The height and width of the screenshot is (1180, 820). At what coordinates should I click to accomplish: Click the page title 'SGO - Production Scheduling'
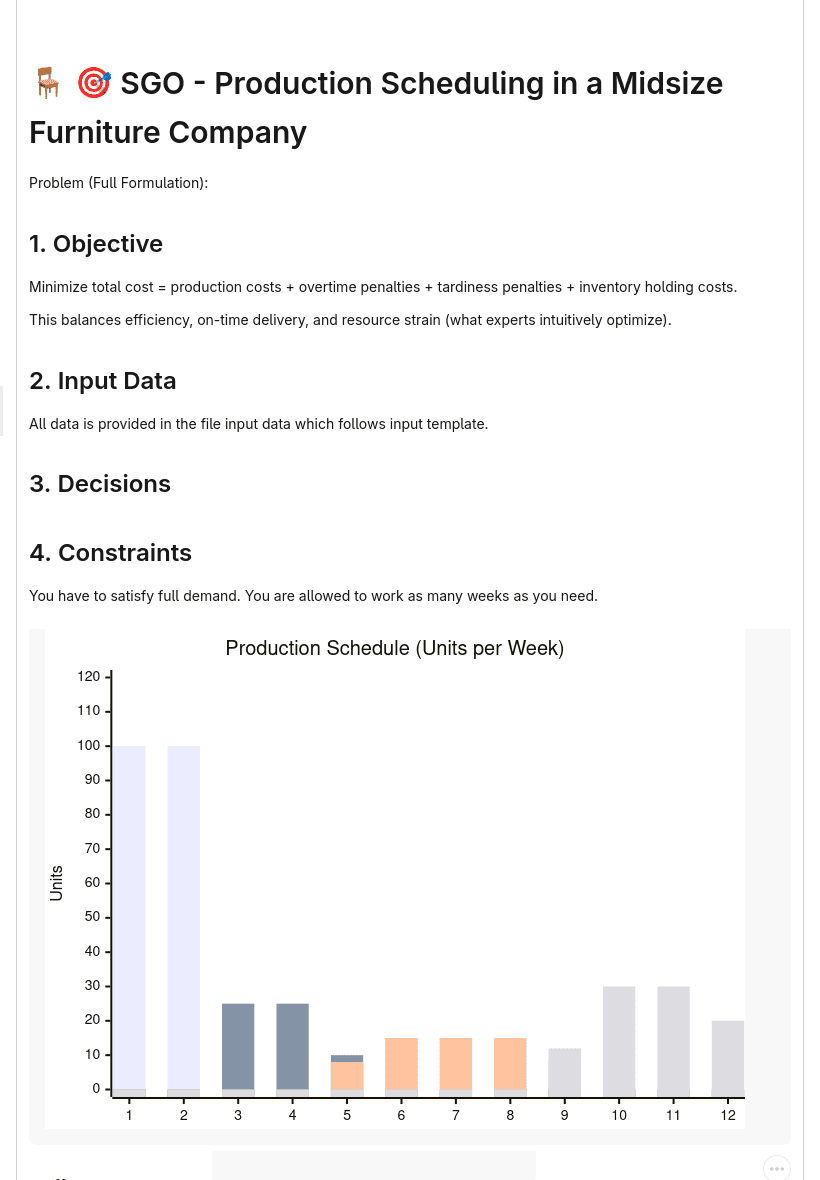(376, 108)
